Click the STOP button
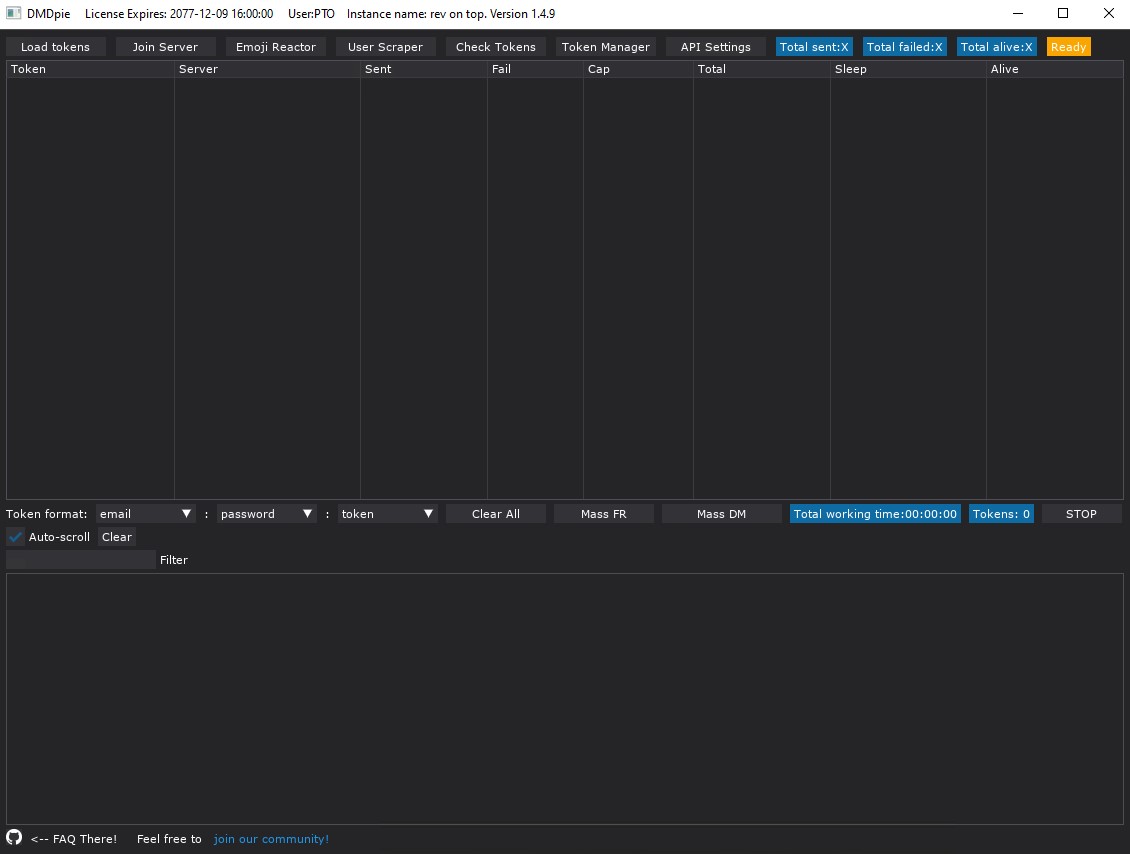Image resolution: width=1130 pixels, height=854 pixels. (1081, 514)
